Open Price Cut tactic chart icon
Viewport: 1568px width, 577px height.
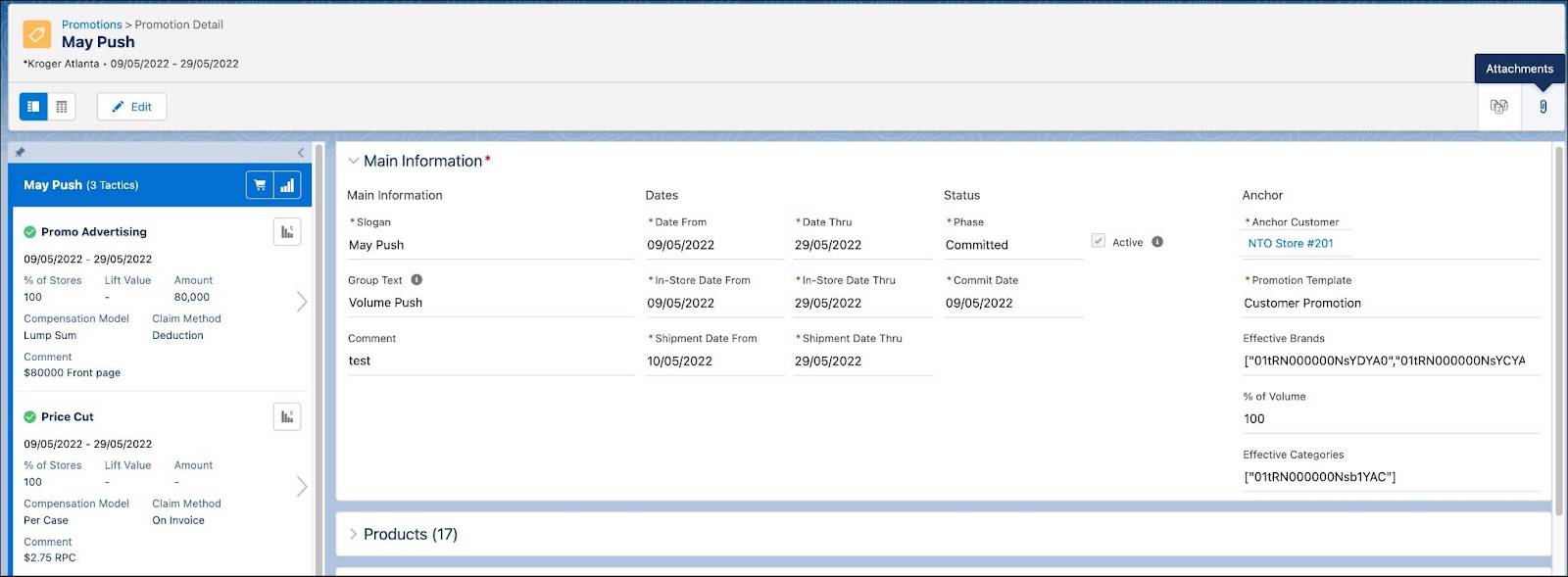287,417
